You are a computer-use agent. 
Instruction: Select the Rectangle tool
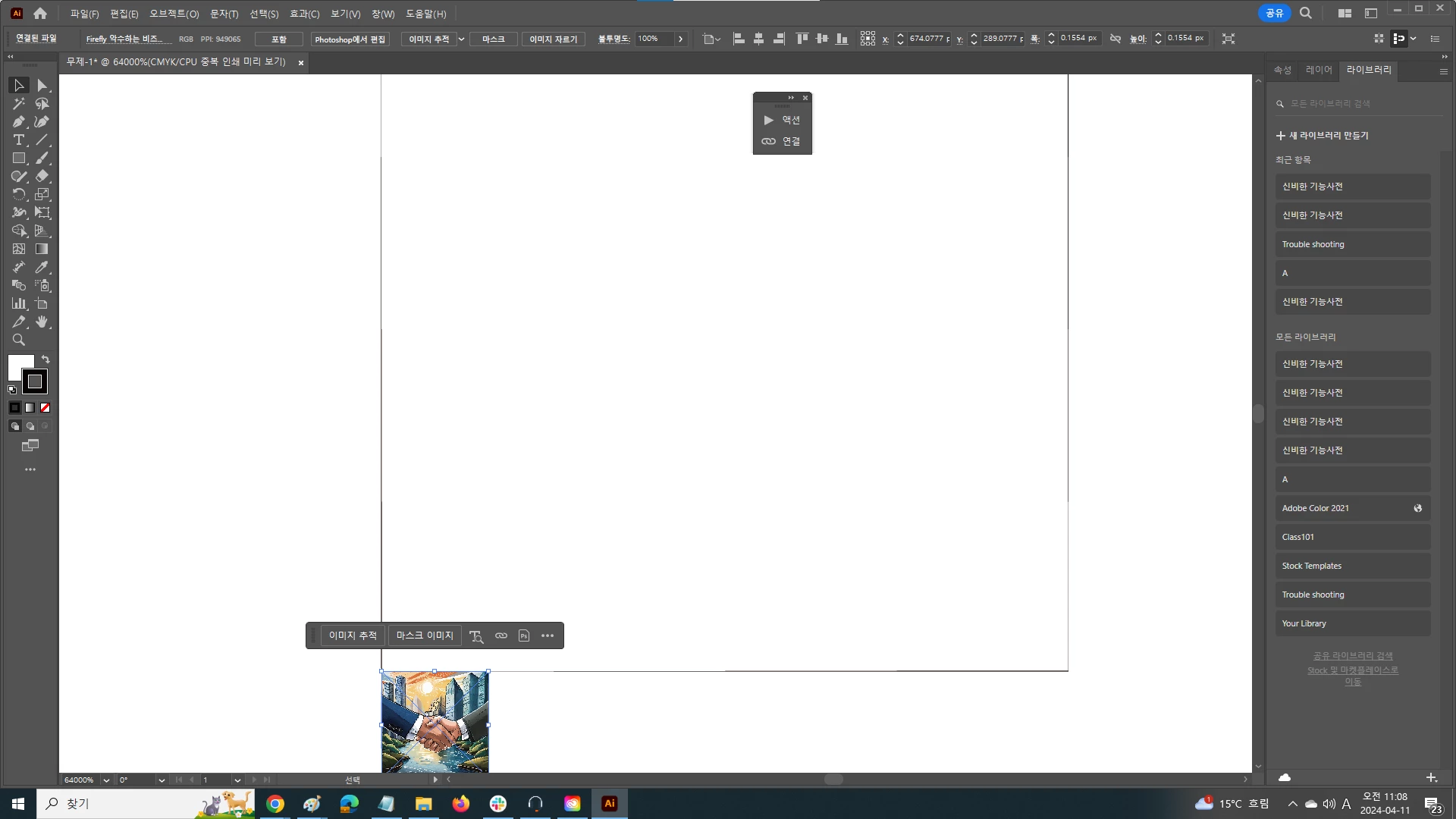tap(18, 158)
